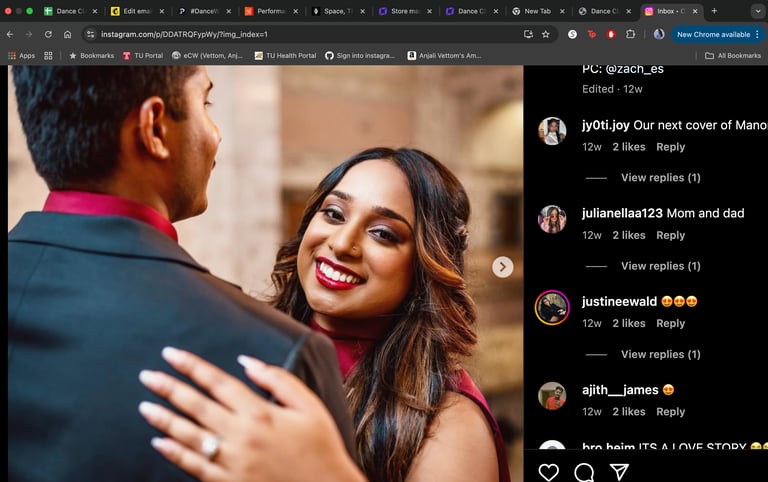Close the Inbox tab
Image resolution: width=768 pixels, height=482 pixels.
tap(695, 11)
